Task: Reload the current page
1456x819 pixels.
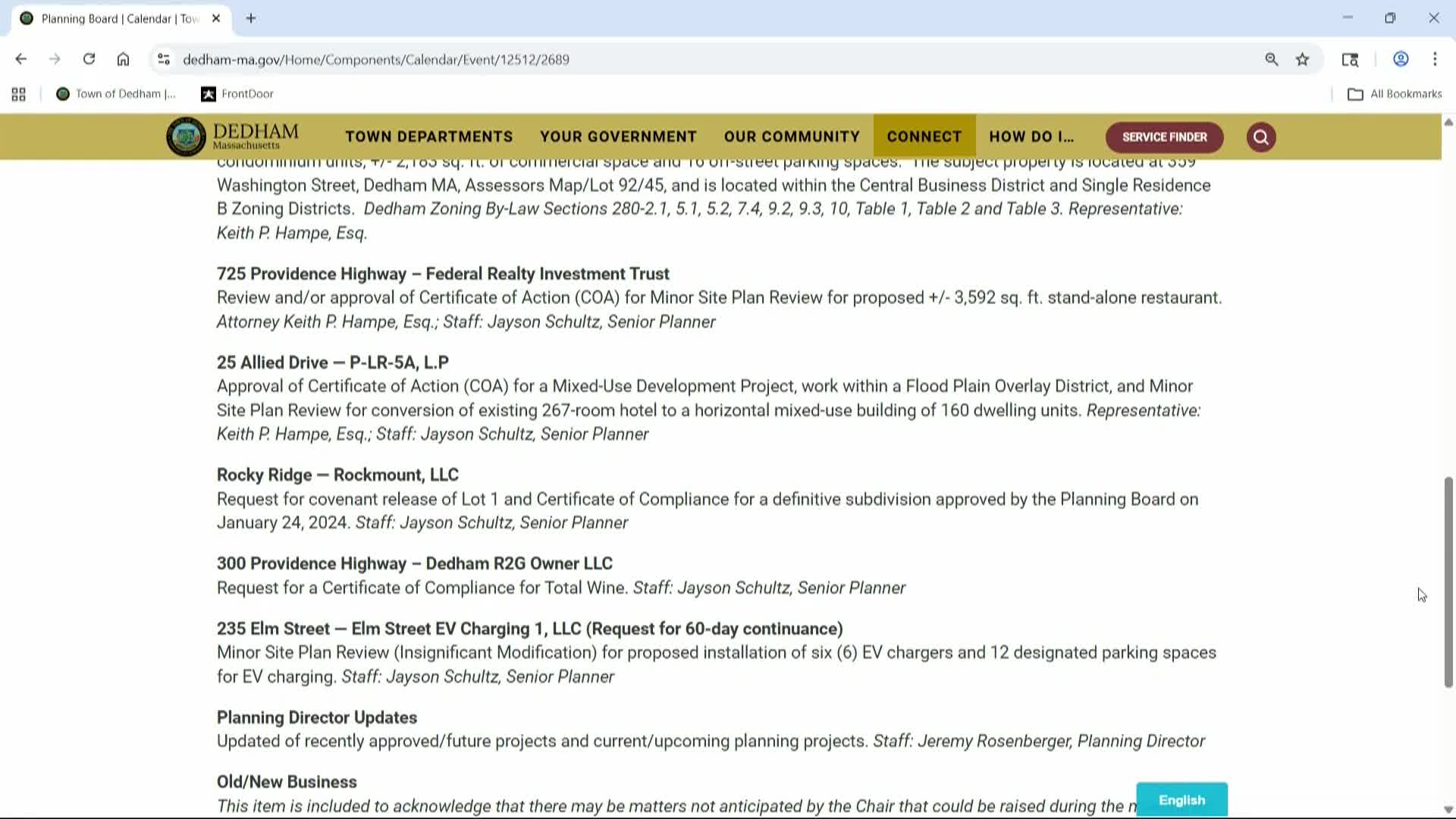Action: click(89, 58)
